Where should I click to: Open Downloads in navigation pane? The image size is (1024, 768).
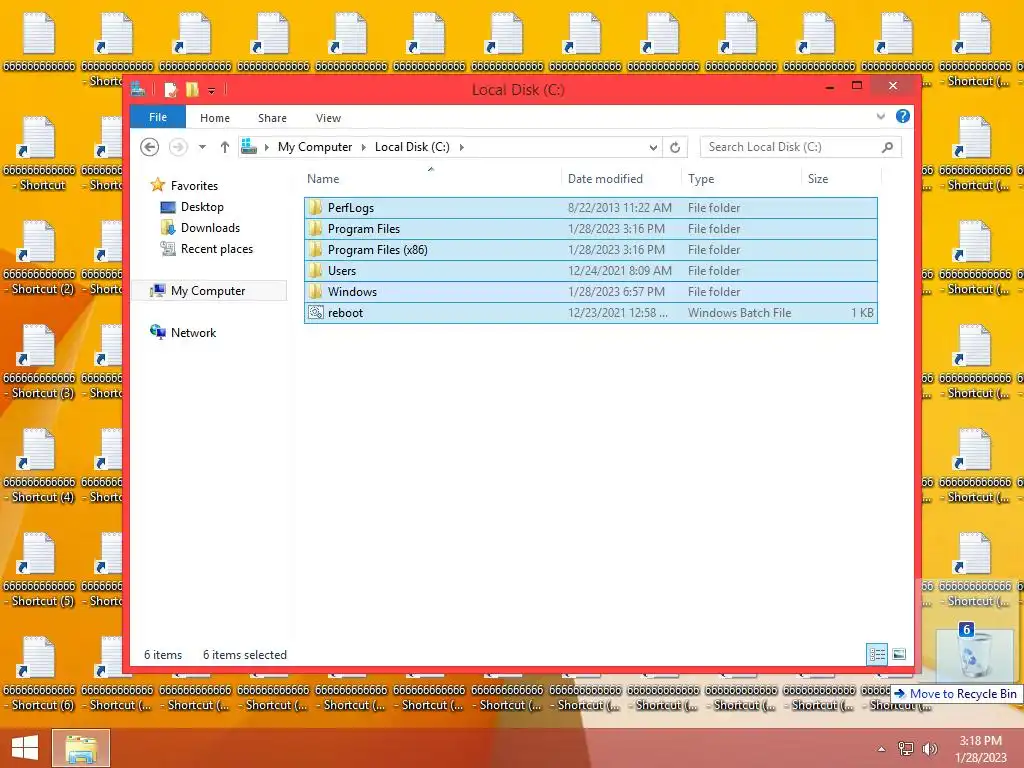pos(210,228)
